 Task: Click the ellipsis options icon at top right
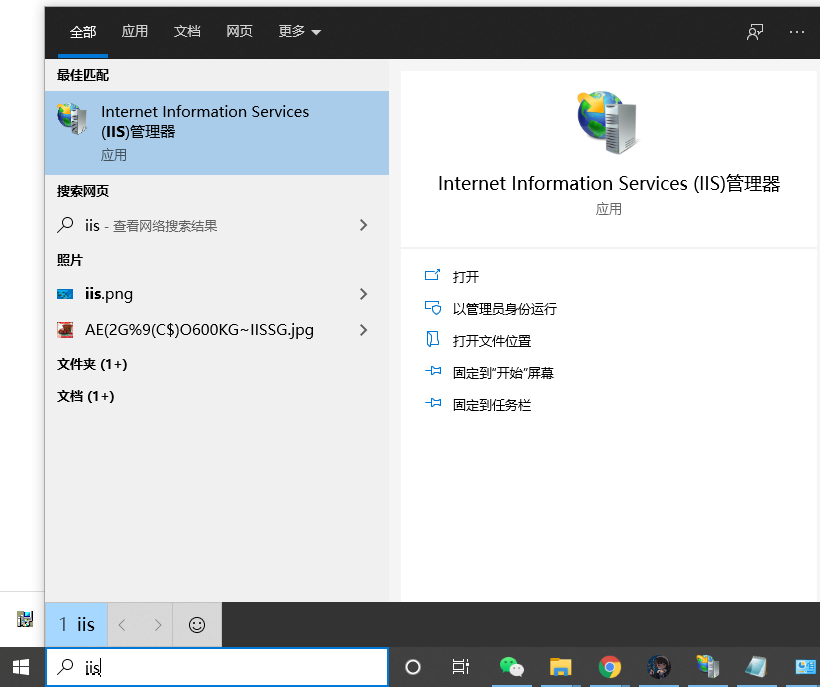(797, 32)
